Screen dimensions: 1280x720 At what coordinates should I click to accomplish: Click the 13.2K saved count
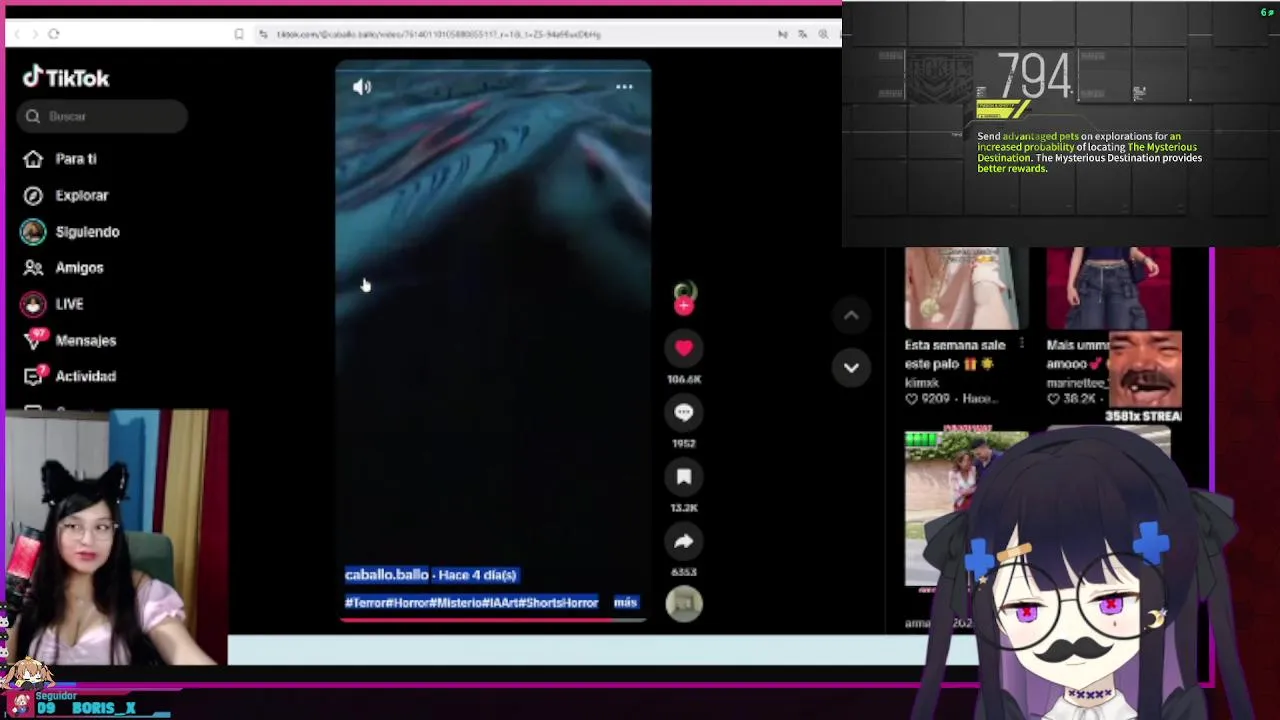(684, 508)
